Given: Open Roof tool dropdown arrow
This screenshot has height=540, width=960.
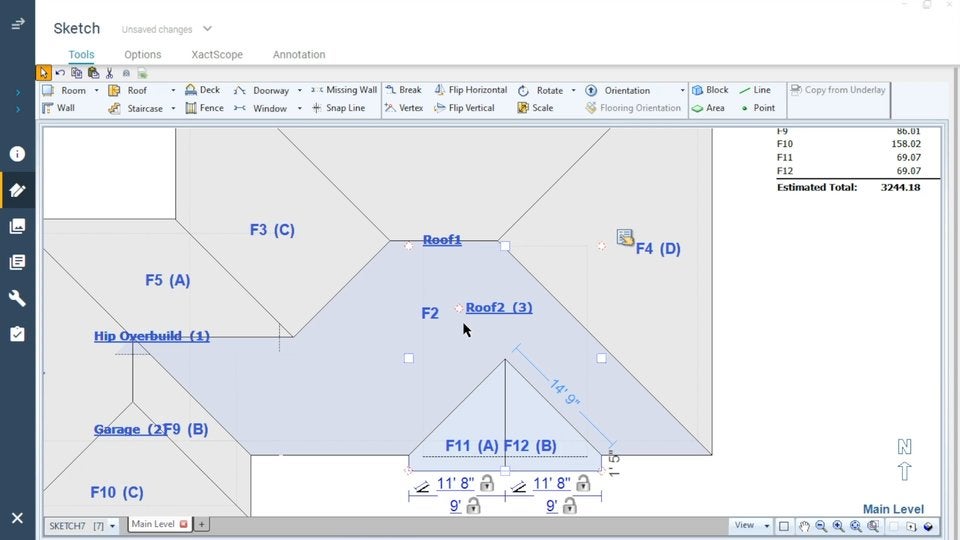Looking at the screenshot, I should coord(173,91).
